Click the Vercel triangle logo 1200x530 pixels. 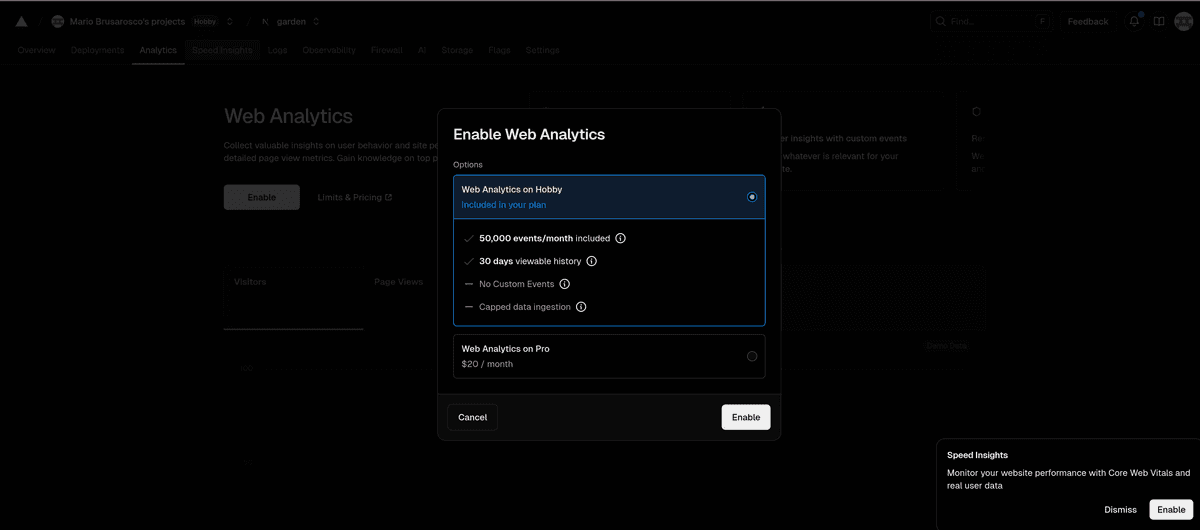pyautogui.click(x=21, y=21)
